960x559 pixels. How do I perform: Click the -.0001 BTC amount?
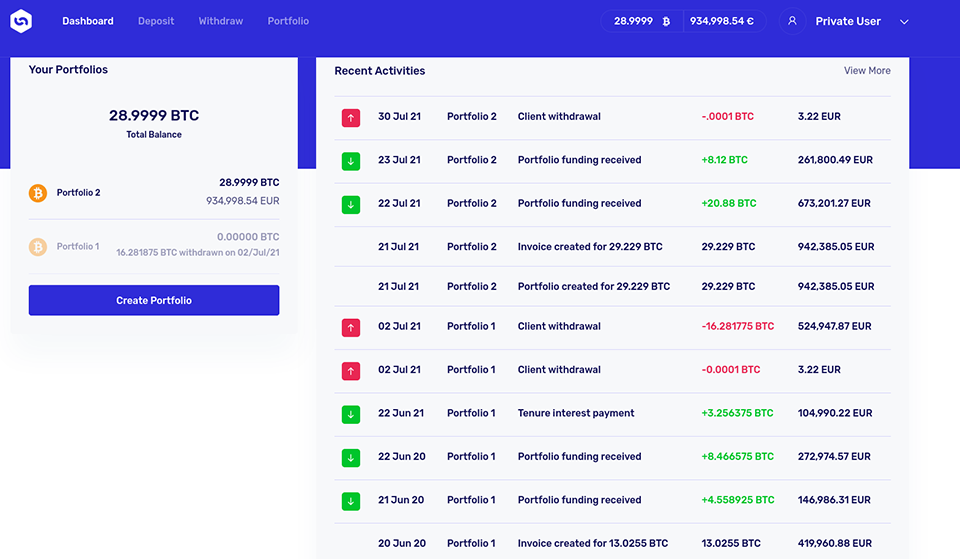727,116
